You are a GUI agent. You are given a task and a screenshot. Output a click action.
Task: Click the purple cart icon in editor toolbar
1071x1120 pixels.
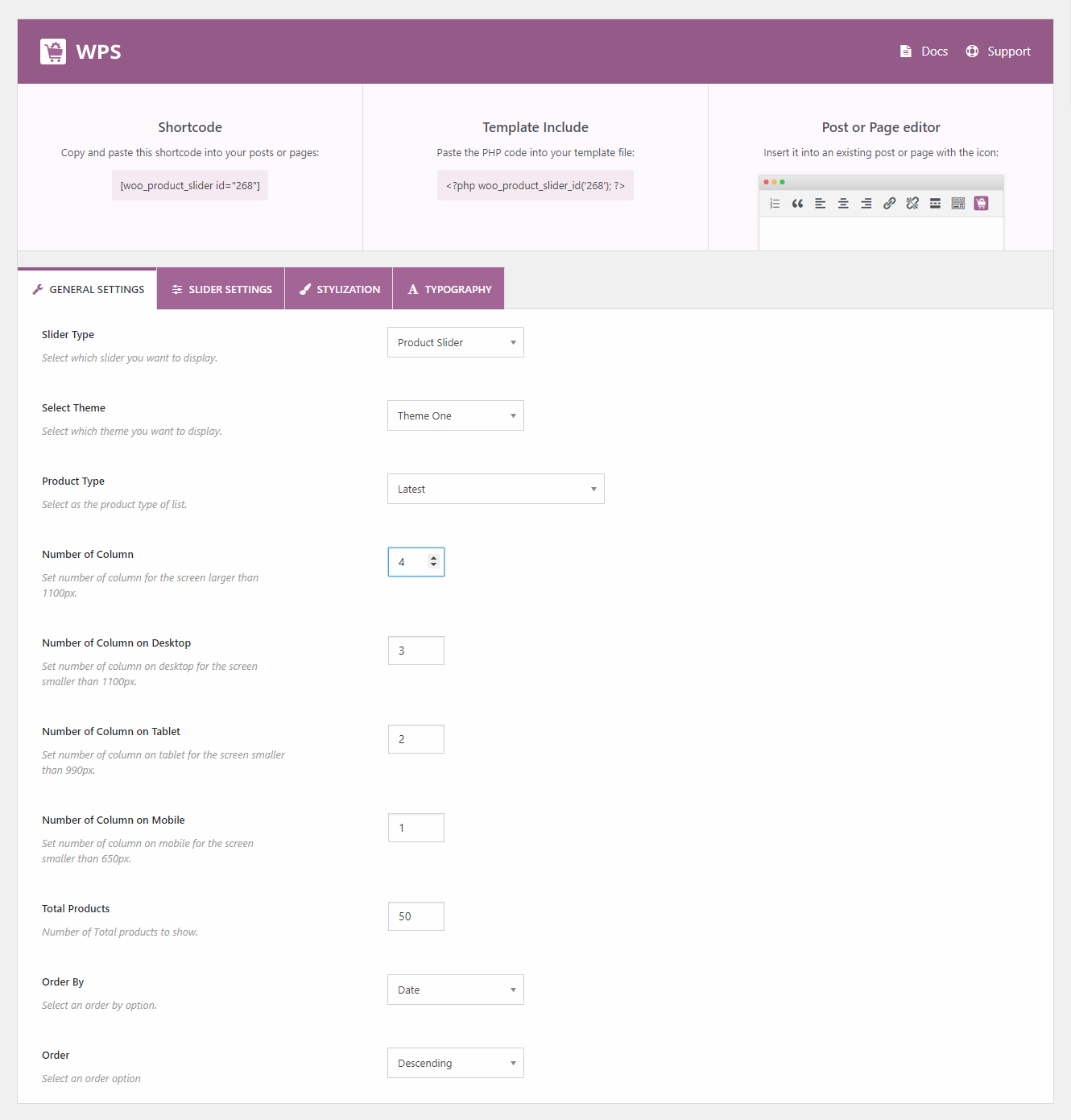981,204
